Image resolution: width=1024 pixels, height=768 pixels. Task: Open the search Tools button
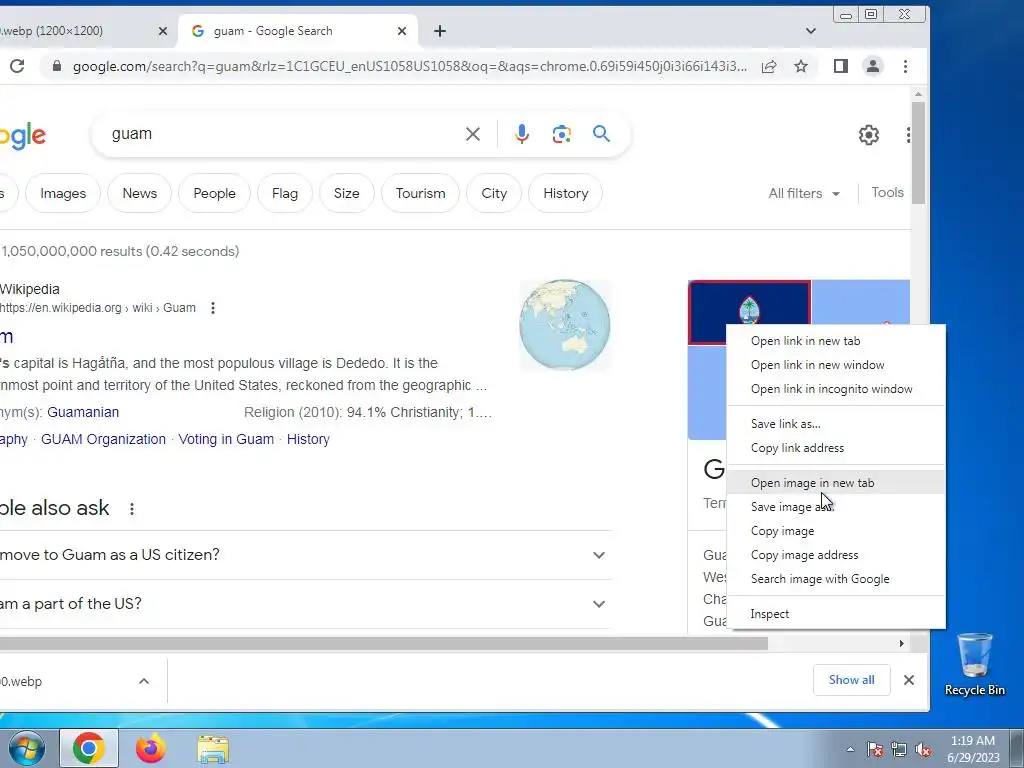coord(888,193)
